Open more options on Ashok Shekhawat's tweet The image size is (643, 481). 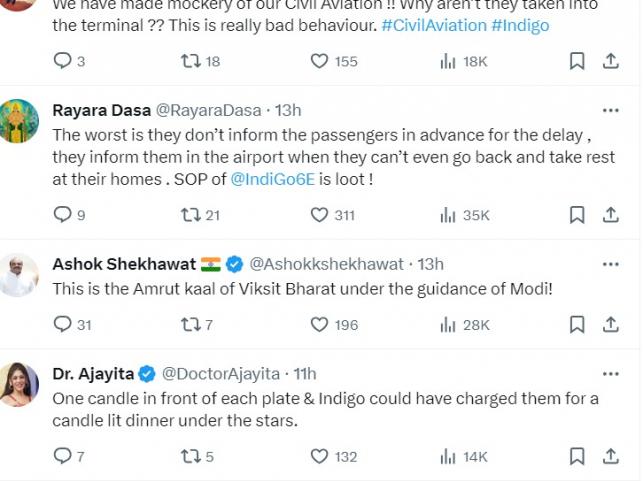pos(610,264)
